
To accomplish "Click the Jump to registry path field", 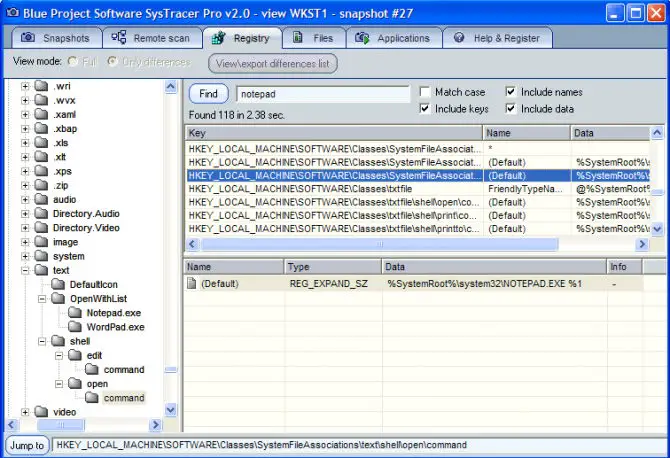I will click(360, 445).
